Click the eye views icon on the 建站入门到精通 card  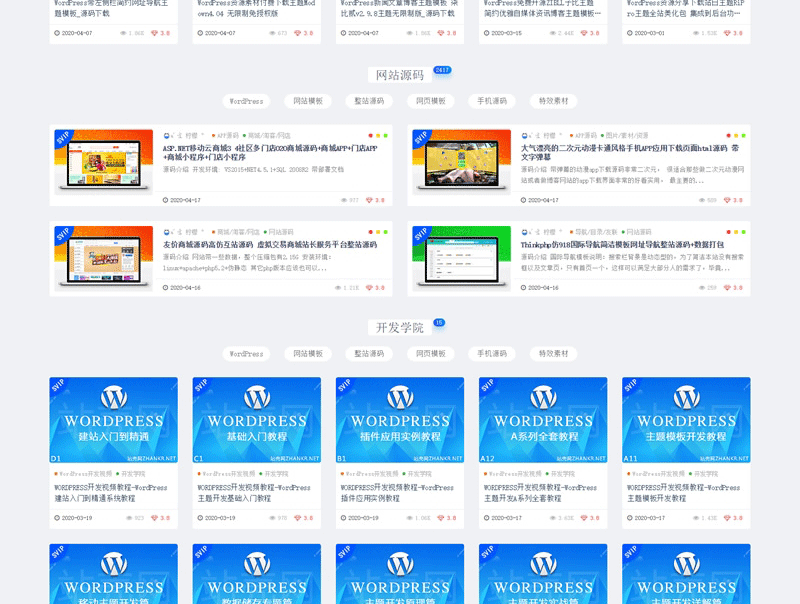130,518
